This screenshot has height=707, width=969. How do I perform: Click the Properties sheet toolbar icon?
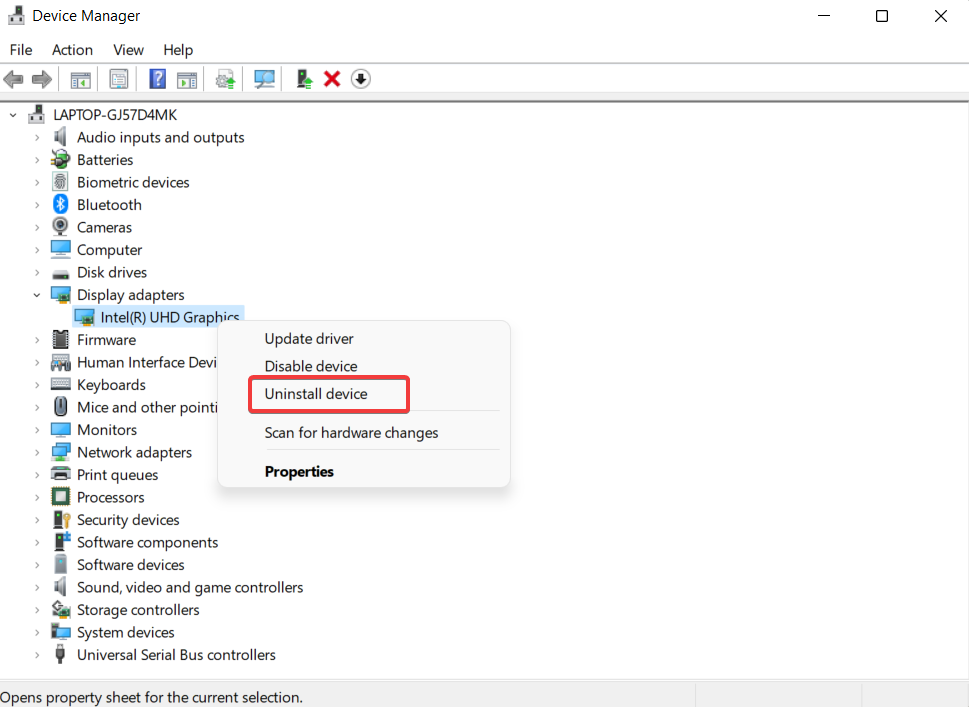tap(119, 79)
